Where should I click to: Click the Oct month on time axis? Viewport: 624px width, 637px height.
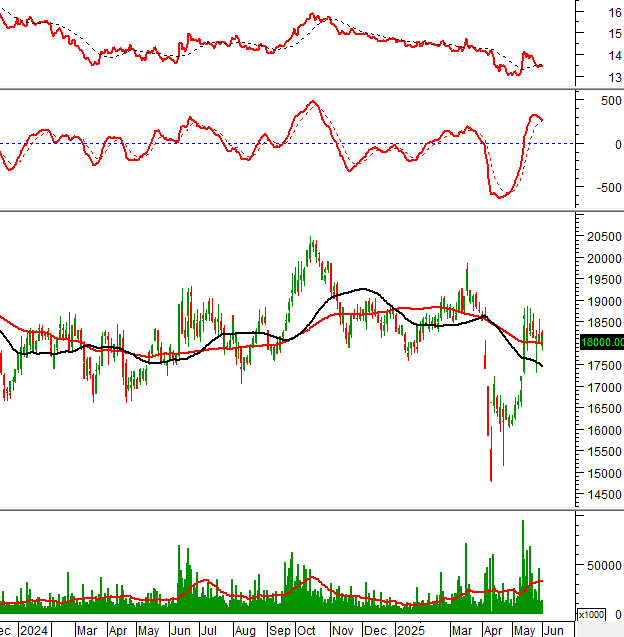tap(306, 630)
